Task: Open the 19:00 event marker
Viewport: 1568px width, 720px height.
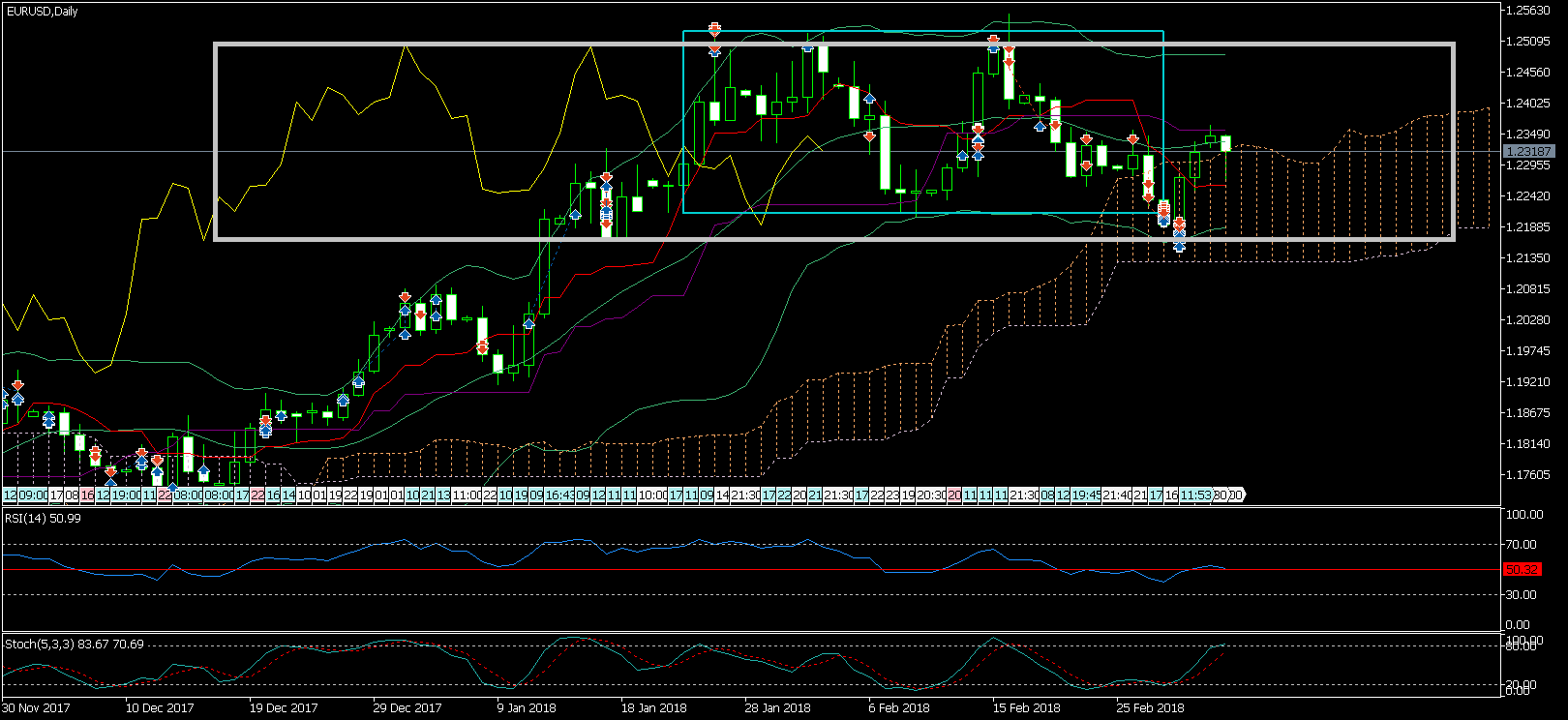Action: point(126,495)
